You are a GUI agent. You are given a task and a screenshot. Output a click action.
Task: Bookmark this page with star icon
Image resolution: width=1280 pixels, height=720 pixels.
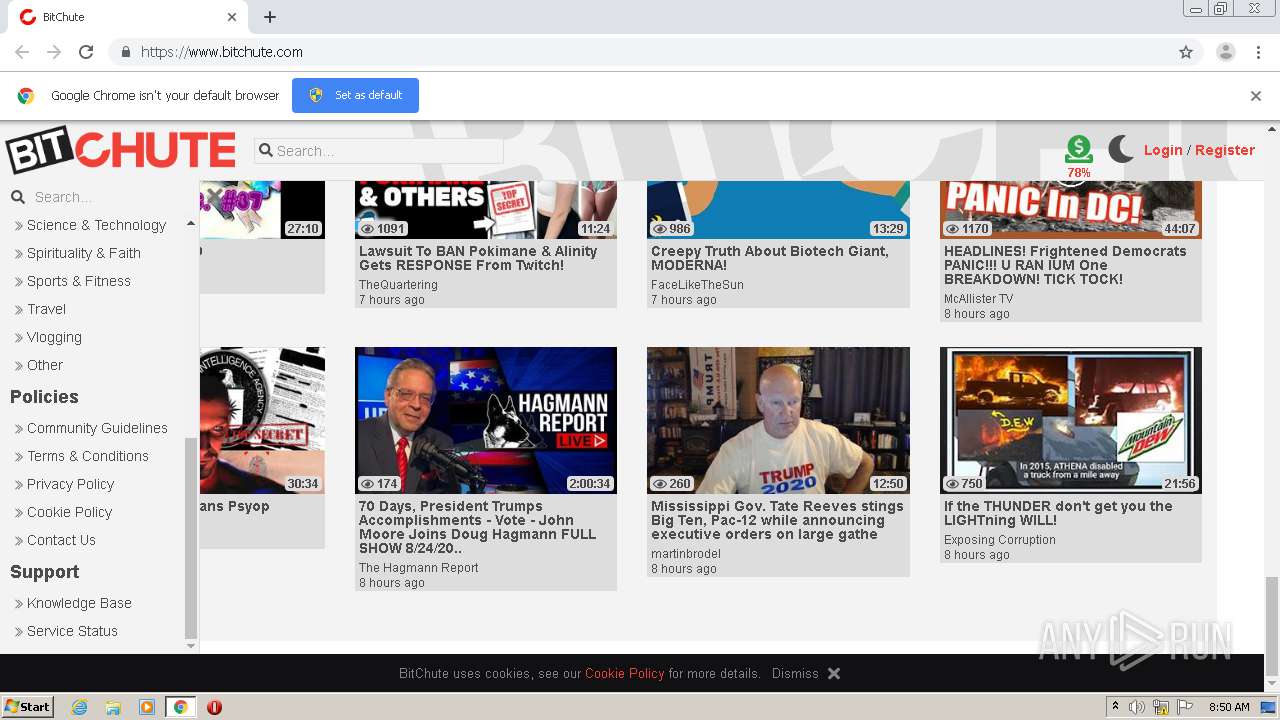tap(1186, 52)
